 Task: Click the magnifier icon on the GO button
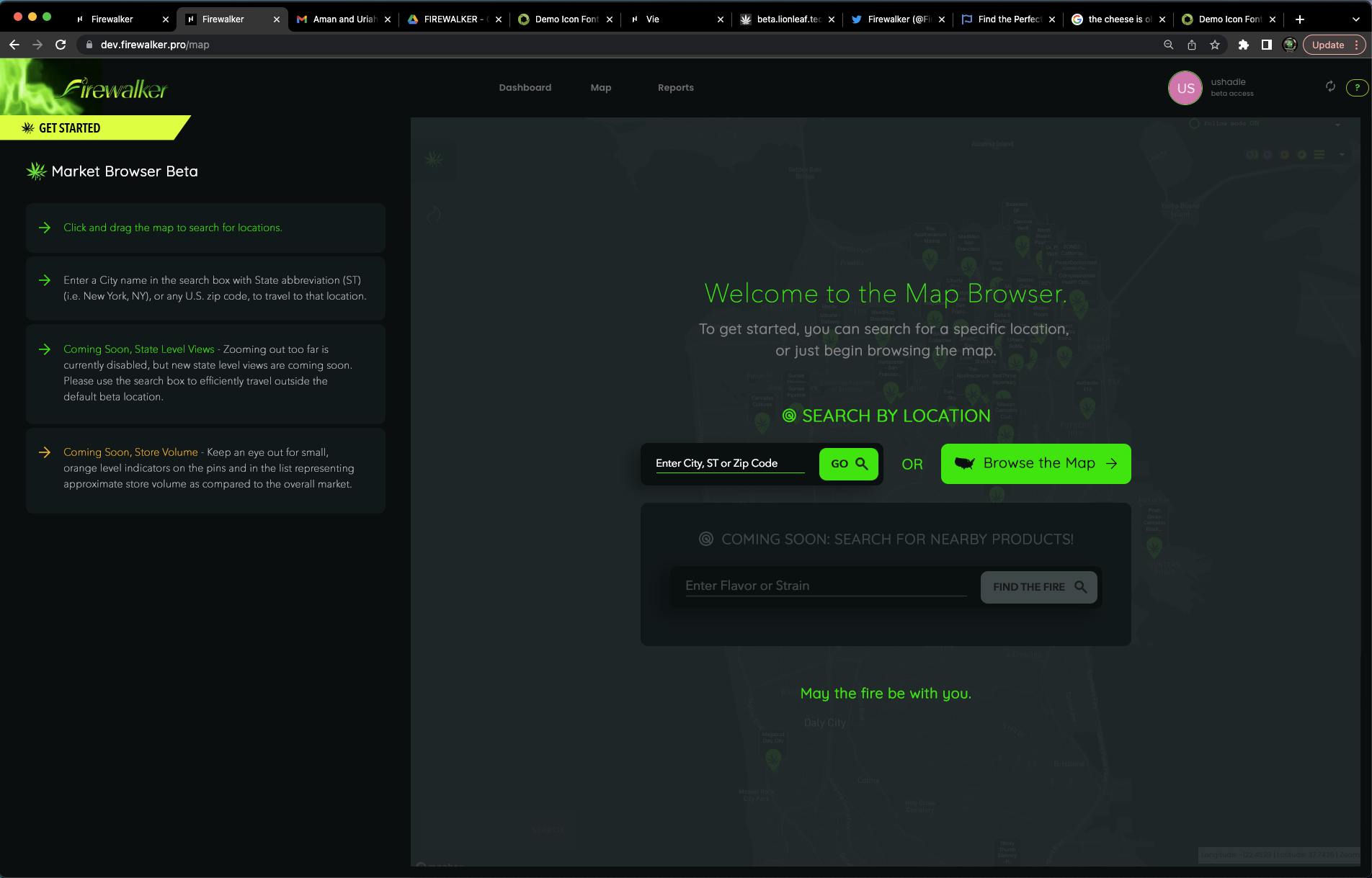862,463
